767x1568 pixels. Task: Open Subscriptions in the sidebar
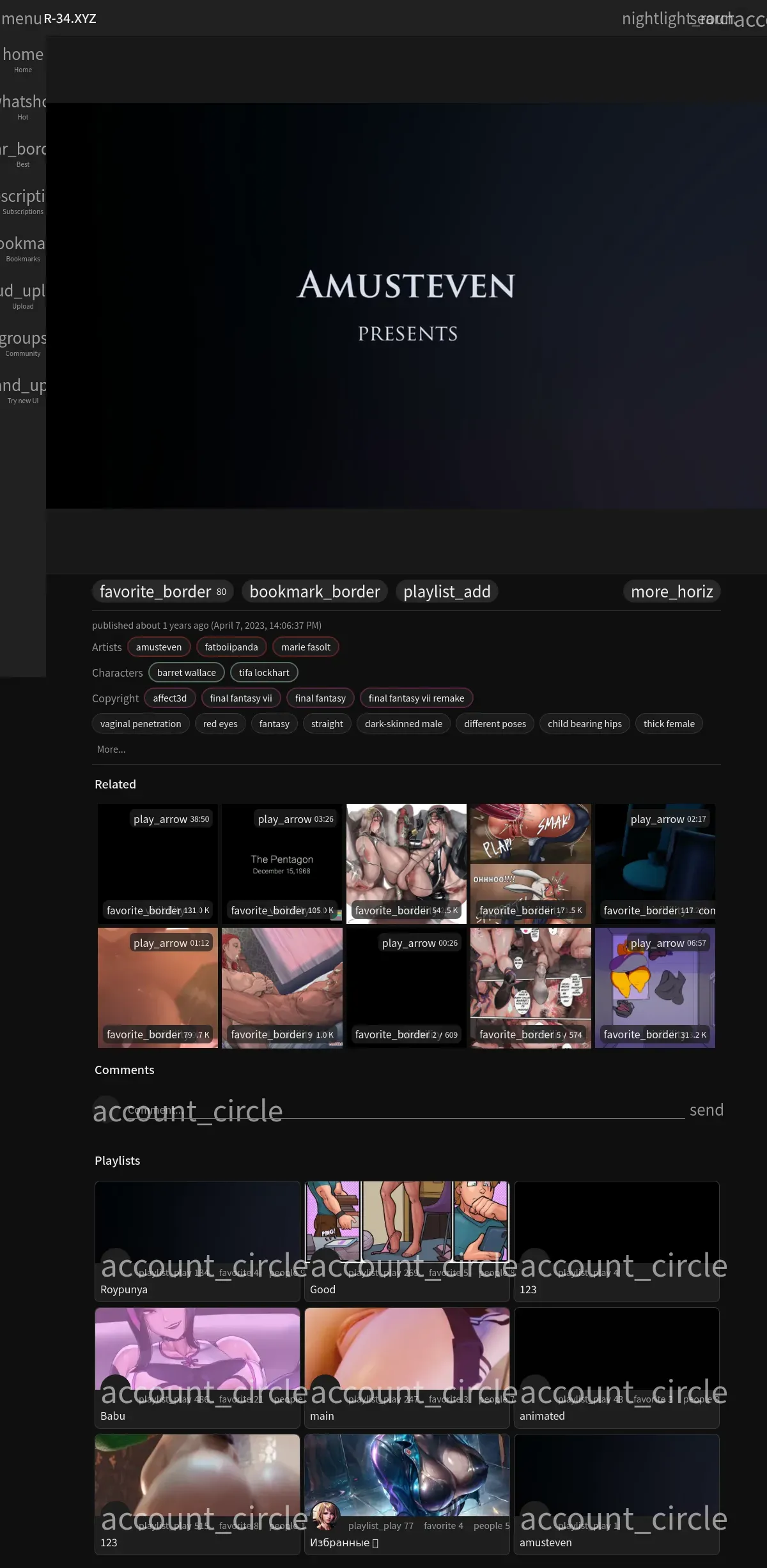click(x=23, y=201)
